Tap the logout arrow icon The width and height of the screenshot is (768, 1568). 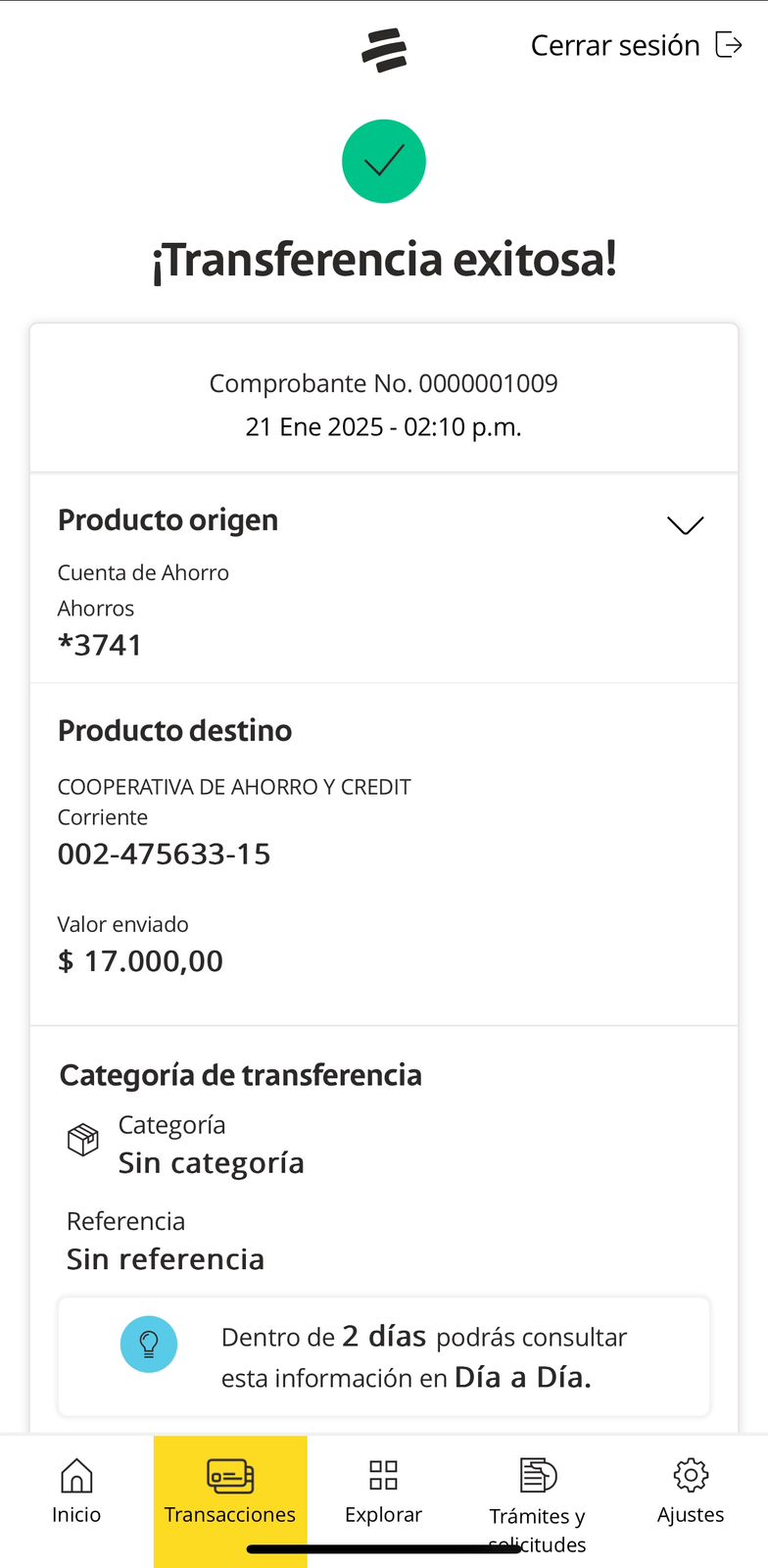coord(729,45)
